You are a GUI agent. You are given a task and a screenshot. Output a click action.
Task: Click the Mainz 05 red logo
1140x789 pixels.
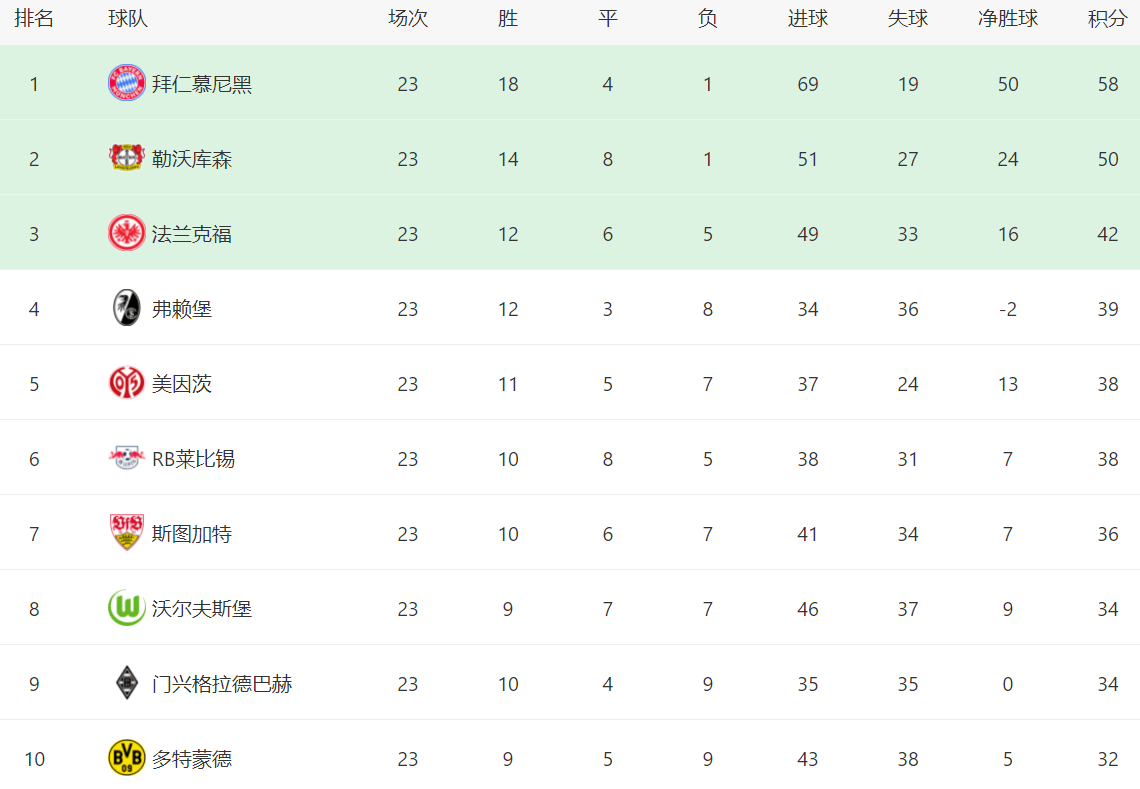tap(127, 383)
